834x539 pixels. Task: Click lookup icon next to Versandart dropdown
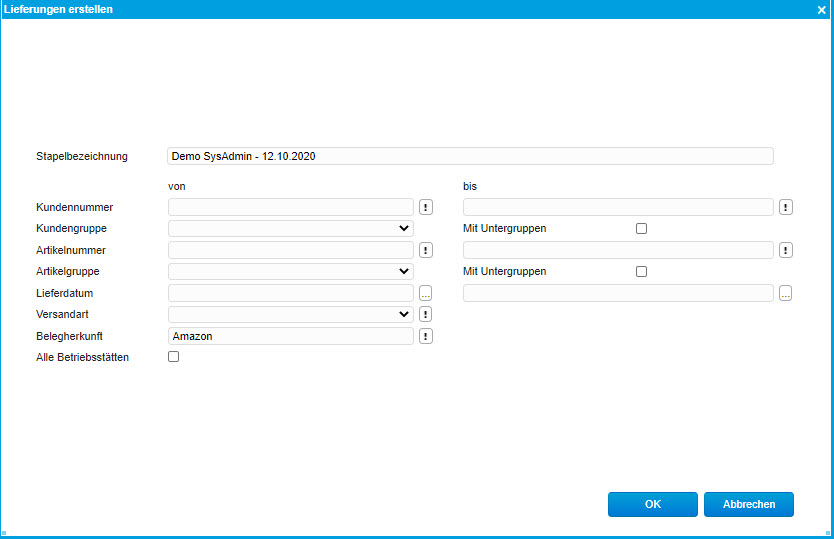(x=425, y=314)
